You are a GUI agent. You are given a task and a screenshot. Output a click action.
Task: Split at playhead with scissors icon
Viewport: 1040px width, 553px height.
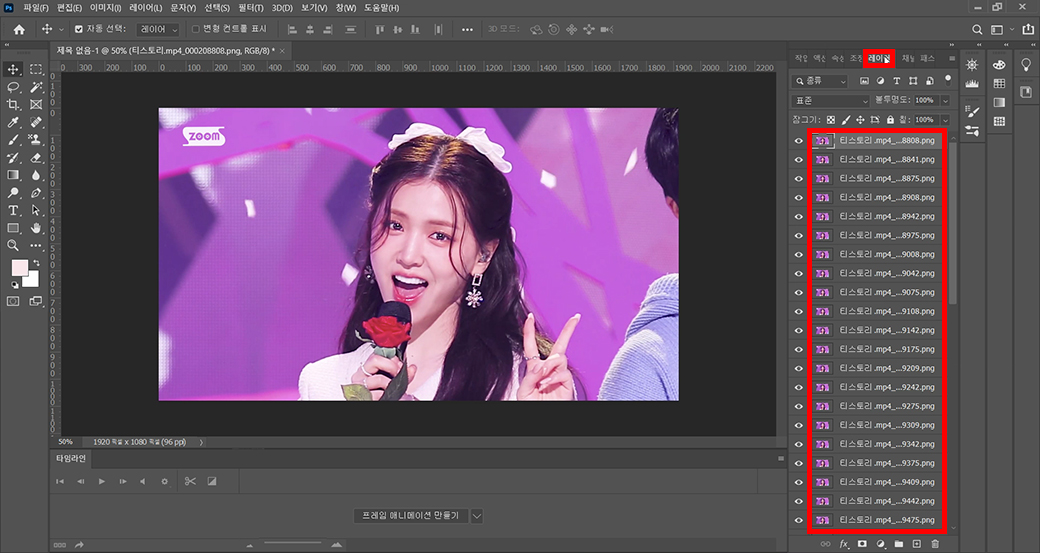(190, 481)
